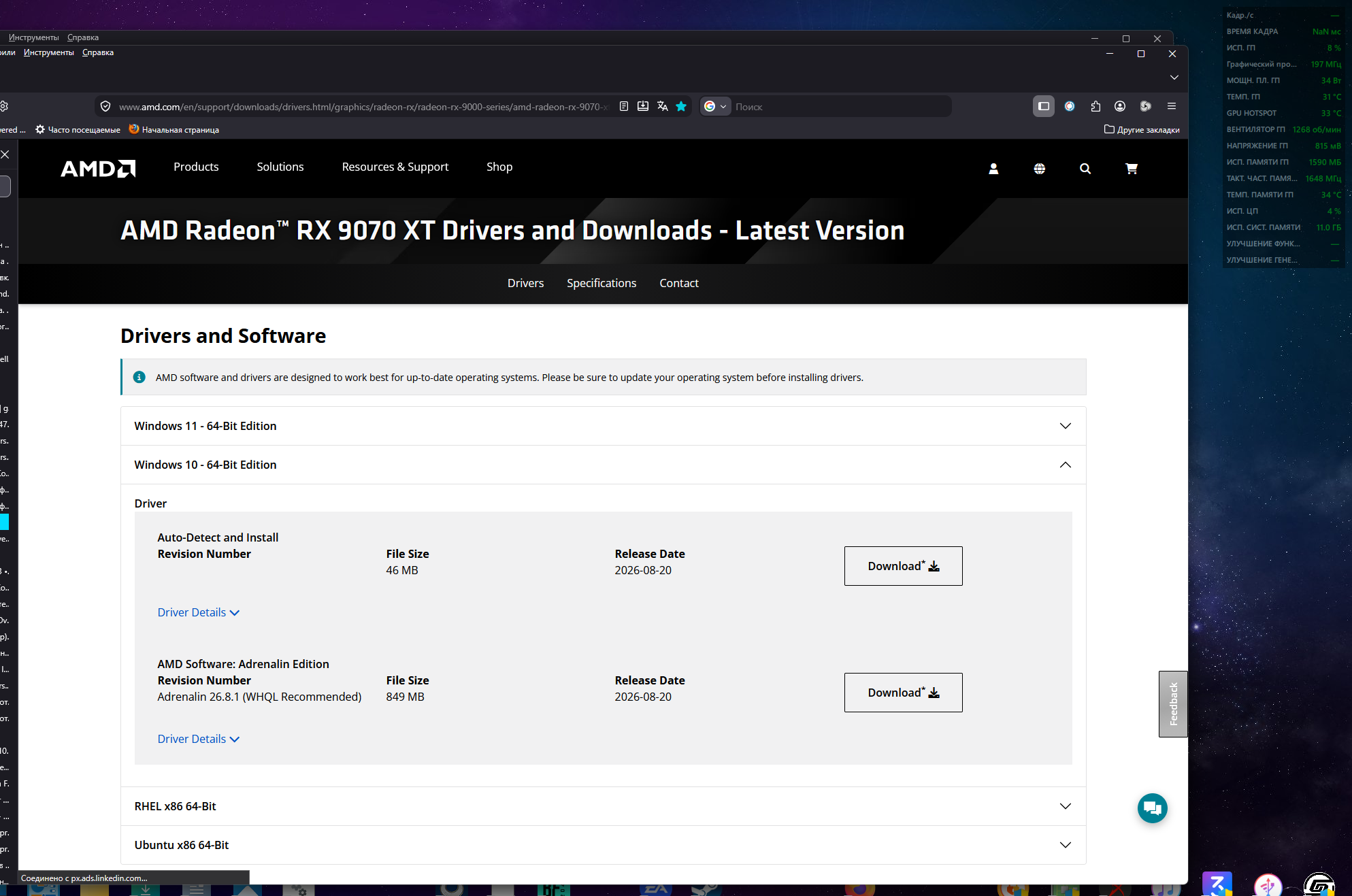Click the round blue extension icon in toolbar
Image resolution: width=1352 pixels, height=896 pixels.
pyautogui.click(x=1070, y=106)
